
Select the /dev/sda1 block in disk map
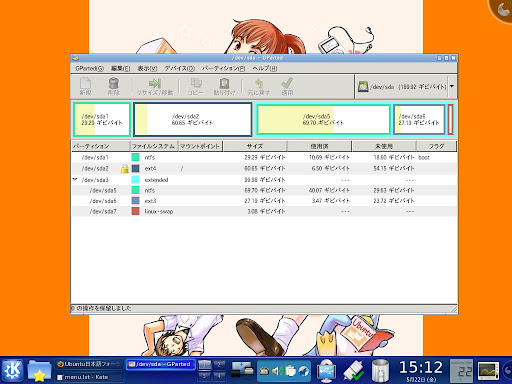point(102,119)
